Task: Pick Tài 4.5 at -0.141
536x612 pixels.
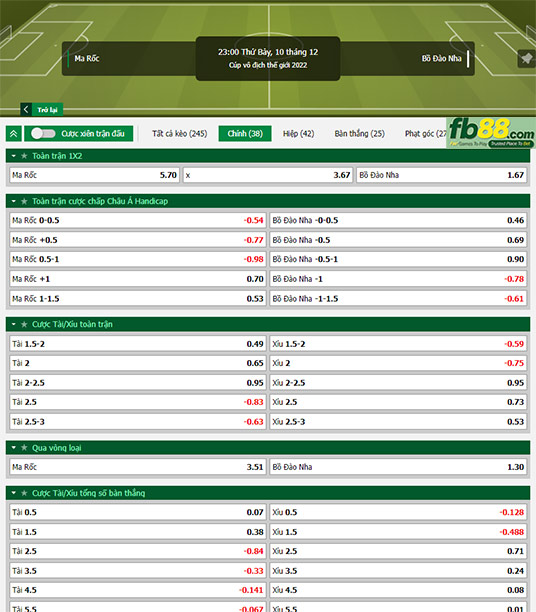Action: [138, 590]
